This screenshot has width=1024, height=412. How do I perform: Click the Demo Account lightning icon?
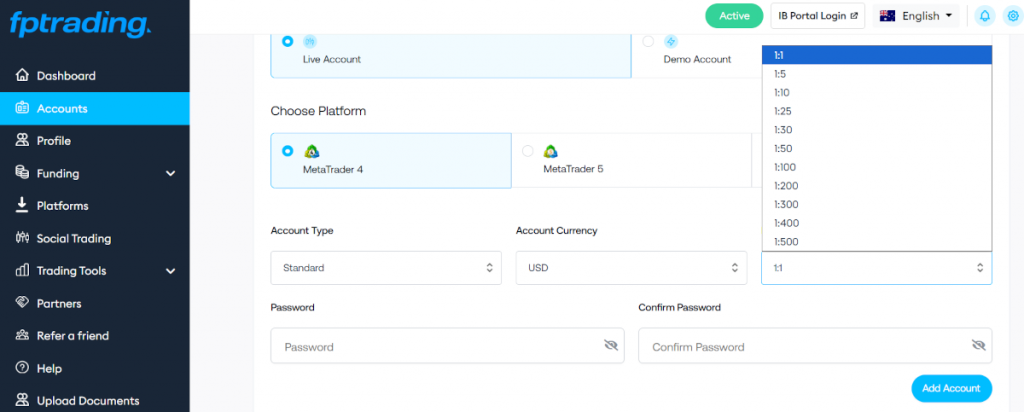click(671, 42)
